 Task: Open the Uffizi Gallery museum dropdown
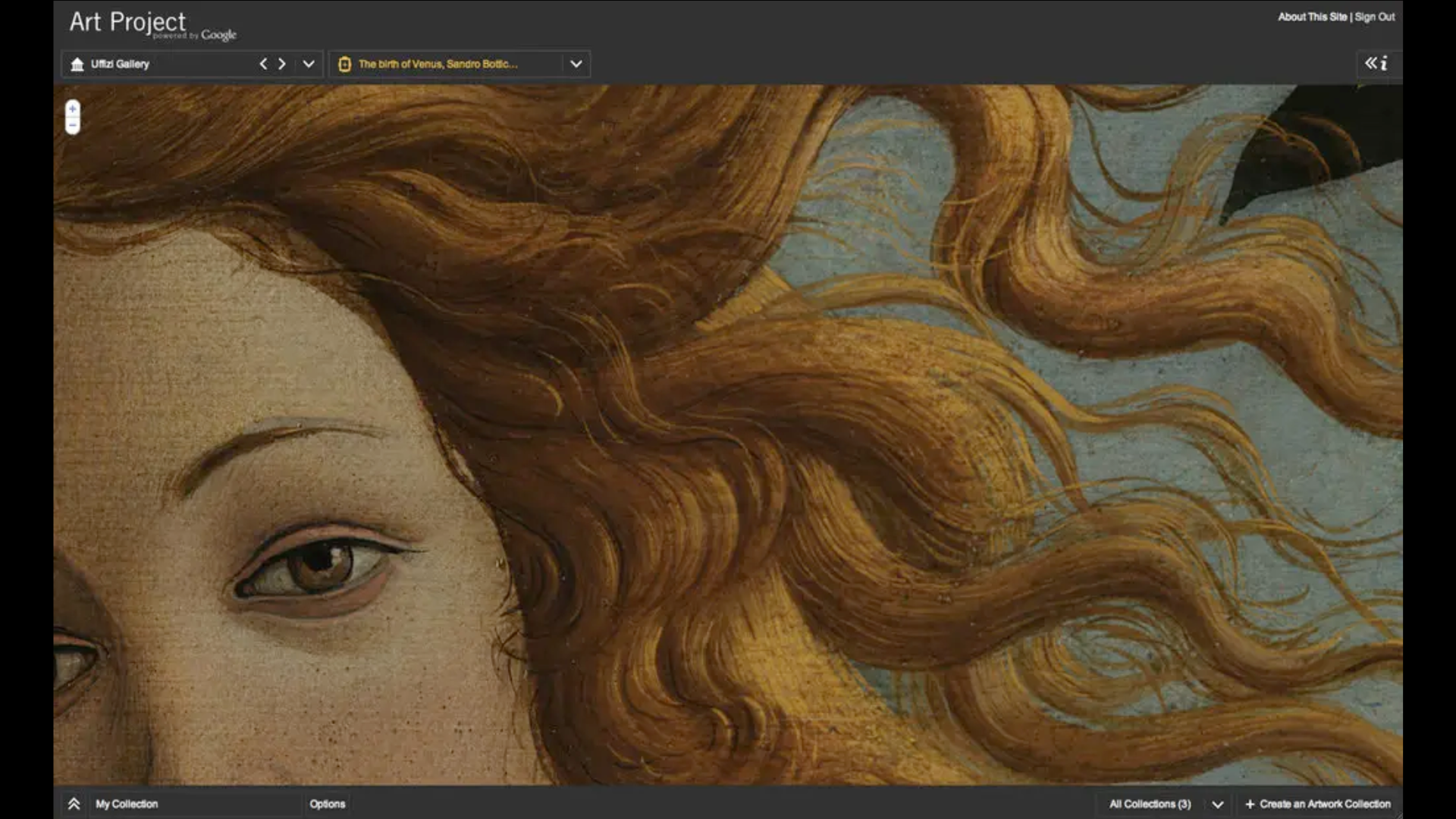pyautogui.click(x=309, y=64)
